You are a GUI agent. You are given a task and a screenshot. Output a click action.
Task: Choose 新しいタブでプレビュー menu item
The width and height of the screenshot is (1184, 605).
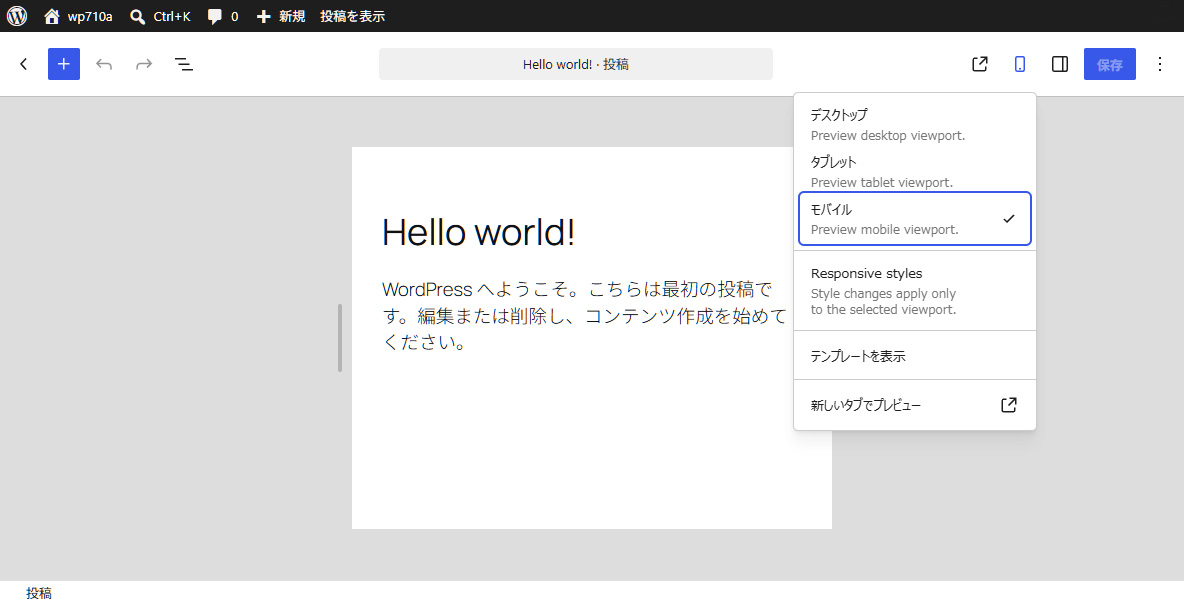tap(915, 405)
